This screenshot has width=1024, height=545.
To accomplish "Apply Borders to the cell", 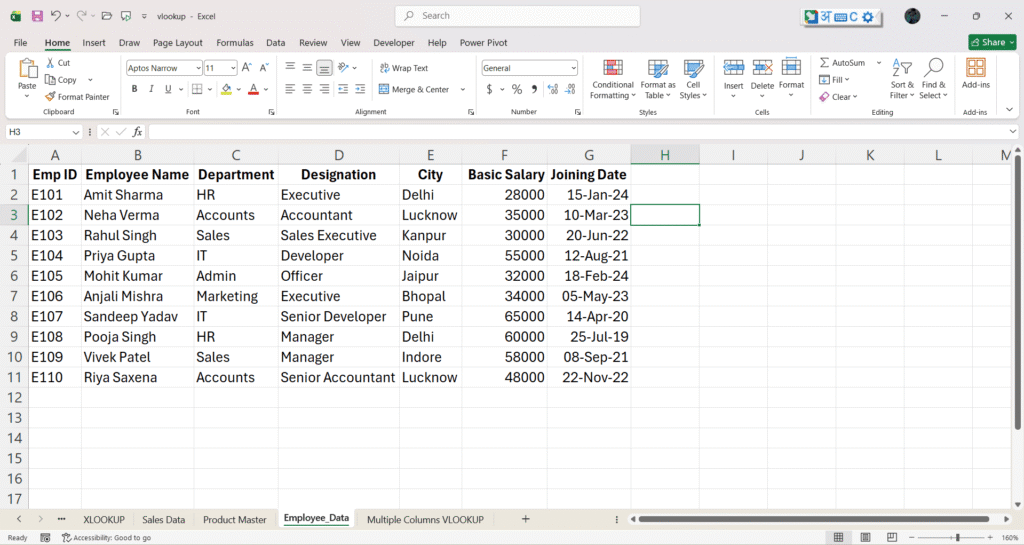I will pos(197,89).
